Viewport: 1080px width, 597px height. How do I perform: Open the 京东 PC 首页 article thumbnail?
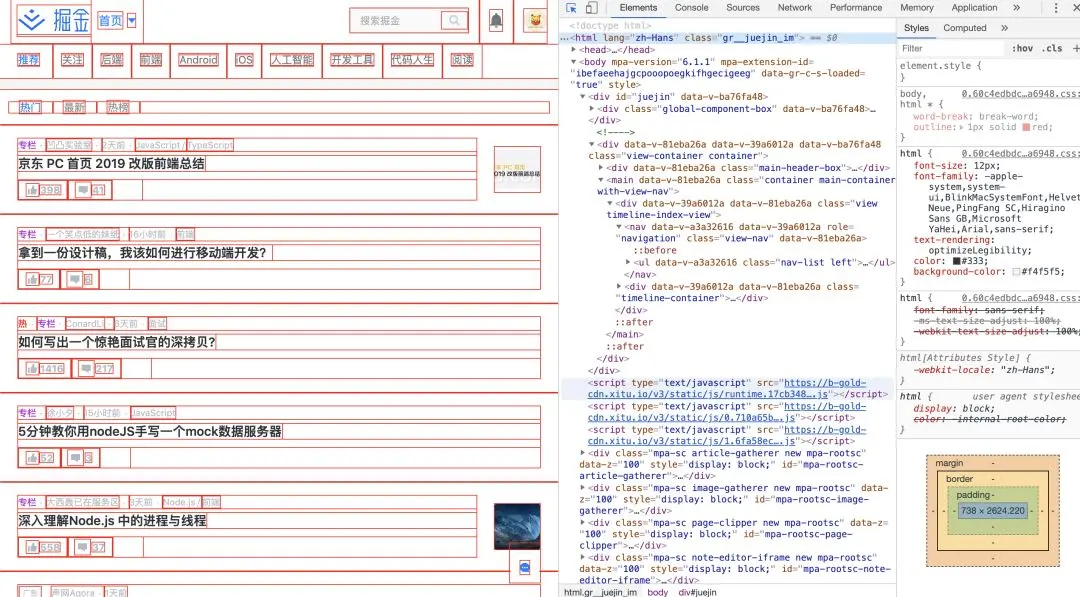(517, 169)
